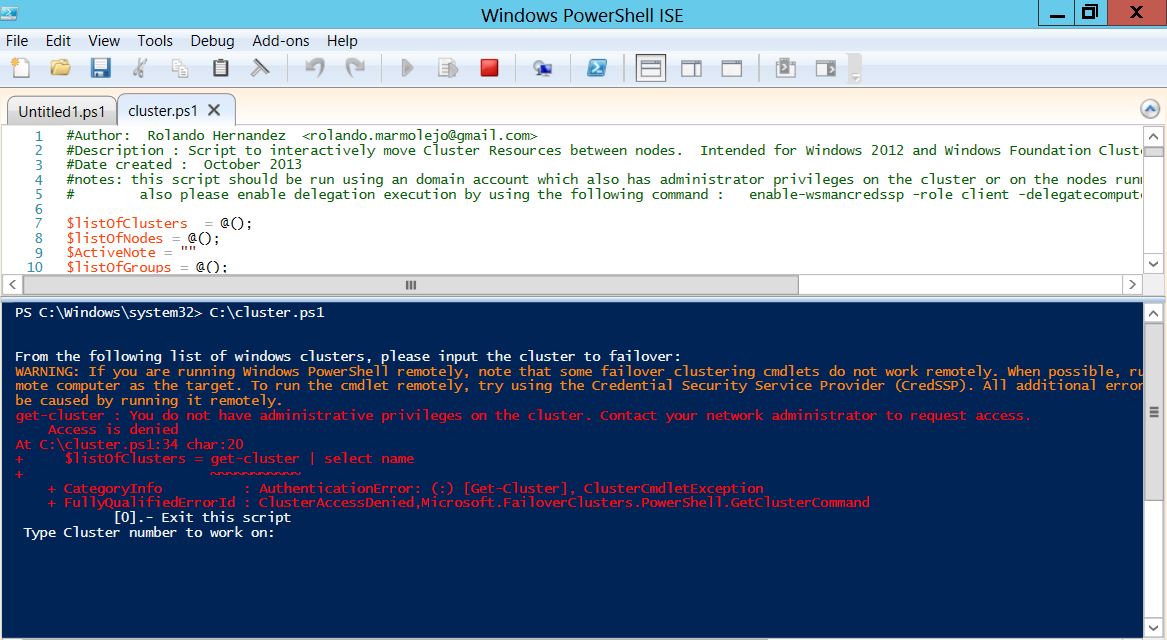Show the Command Add-on window icon
This screenshot has width=1167, height=640.
(786, 68)
